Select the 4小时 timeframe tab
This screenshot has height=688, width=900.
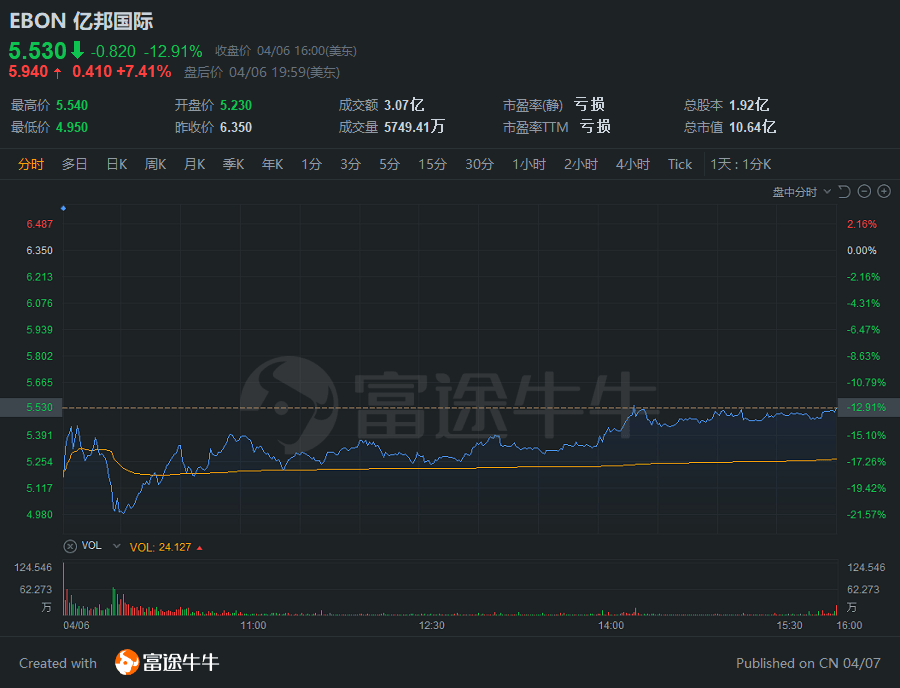[x=632, y=164]
